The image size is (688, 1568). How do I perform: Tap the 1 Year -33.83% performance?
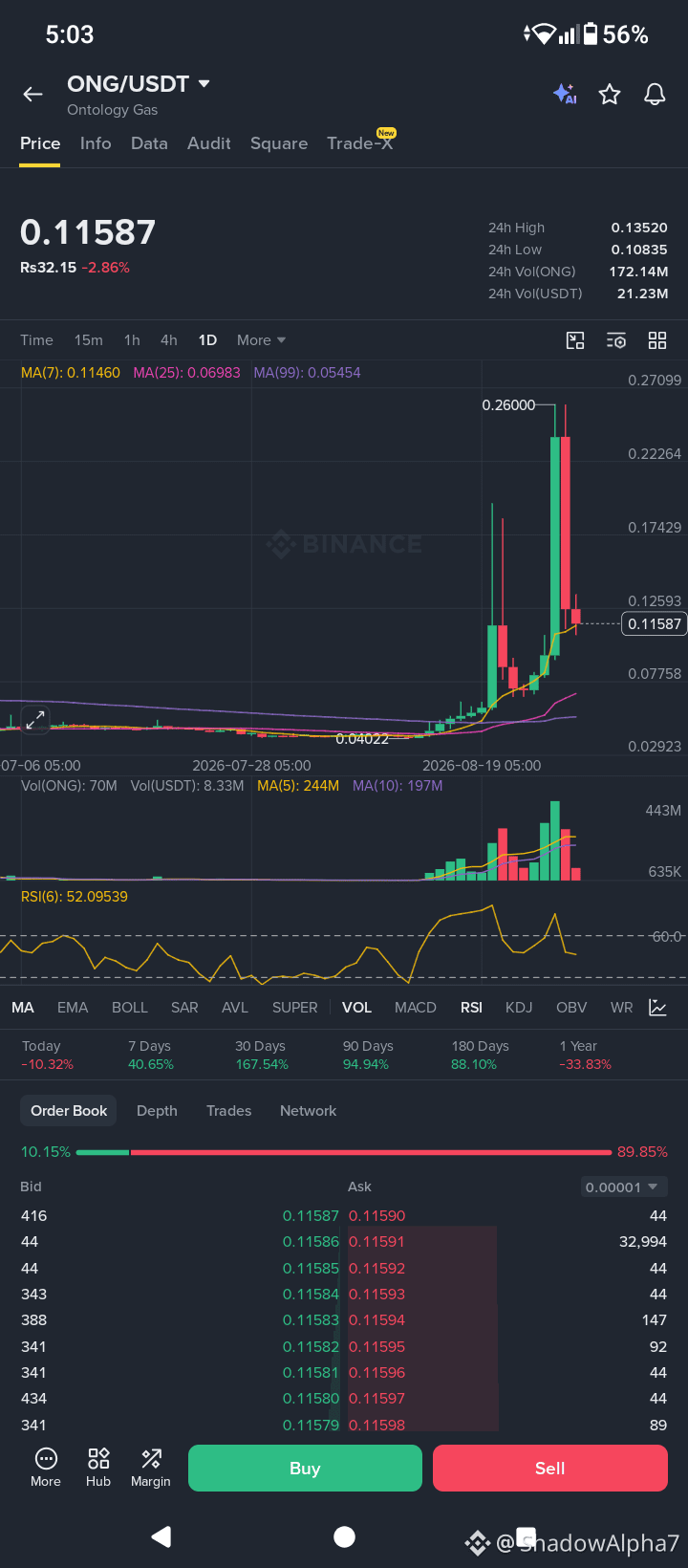click(x=586, y=1056)
